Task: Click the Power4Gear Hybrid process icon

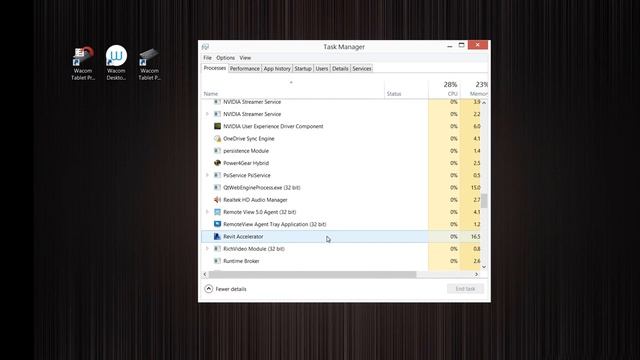Action: coord(218,163)
